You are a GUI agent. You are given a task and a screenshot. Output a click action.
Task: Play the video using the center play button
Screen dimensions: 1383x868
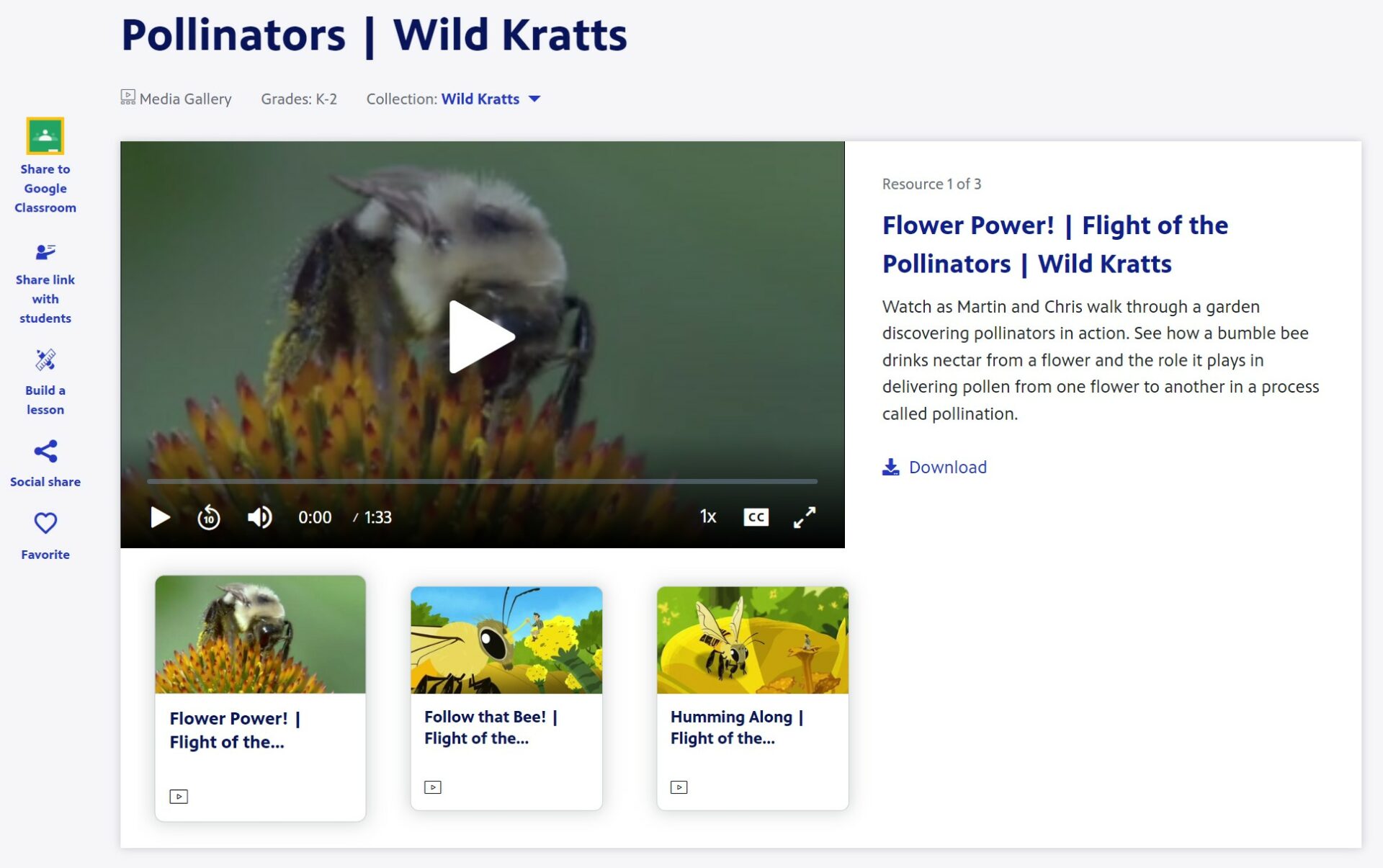pyautogui.click(x=481, y=336)
